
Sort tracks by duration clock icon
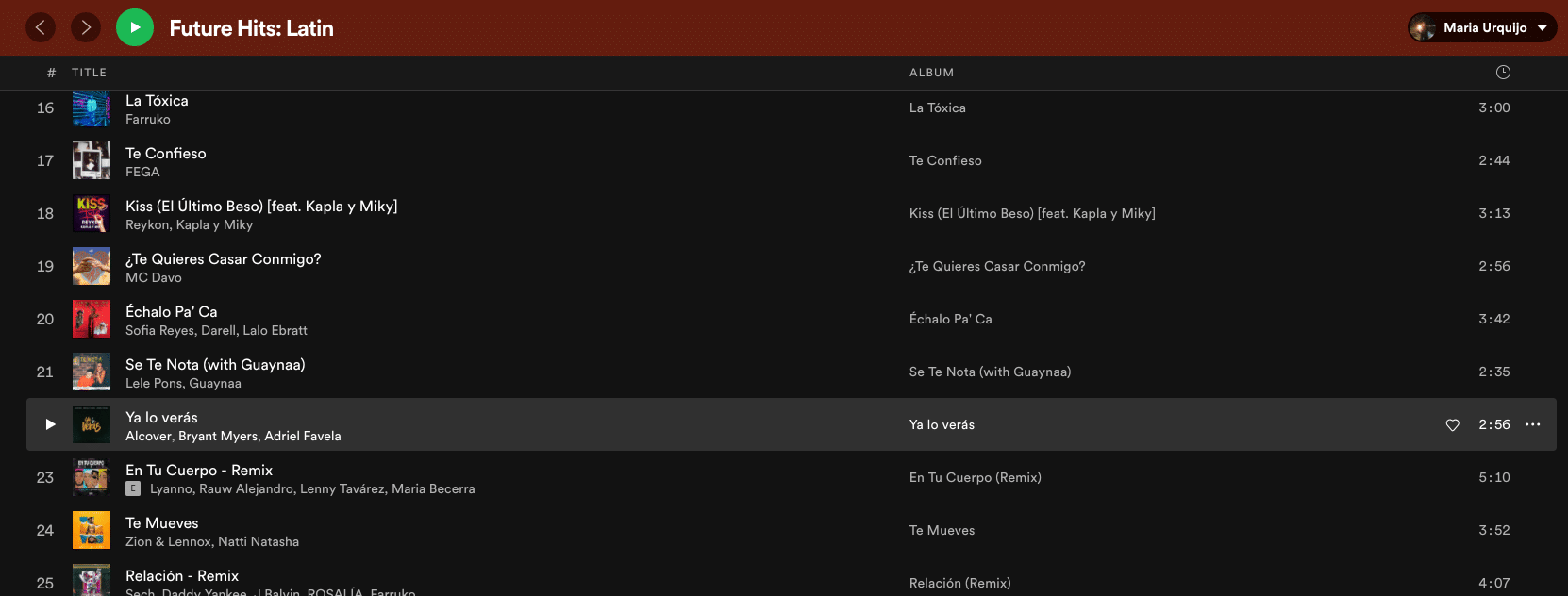click(1503, 73)
